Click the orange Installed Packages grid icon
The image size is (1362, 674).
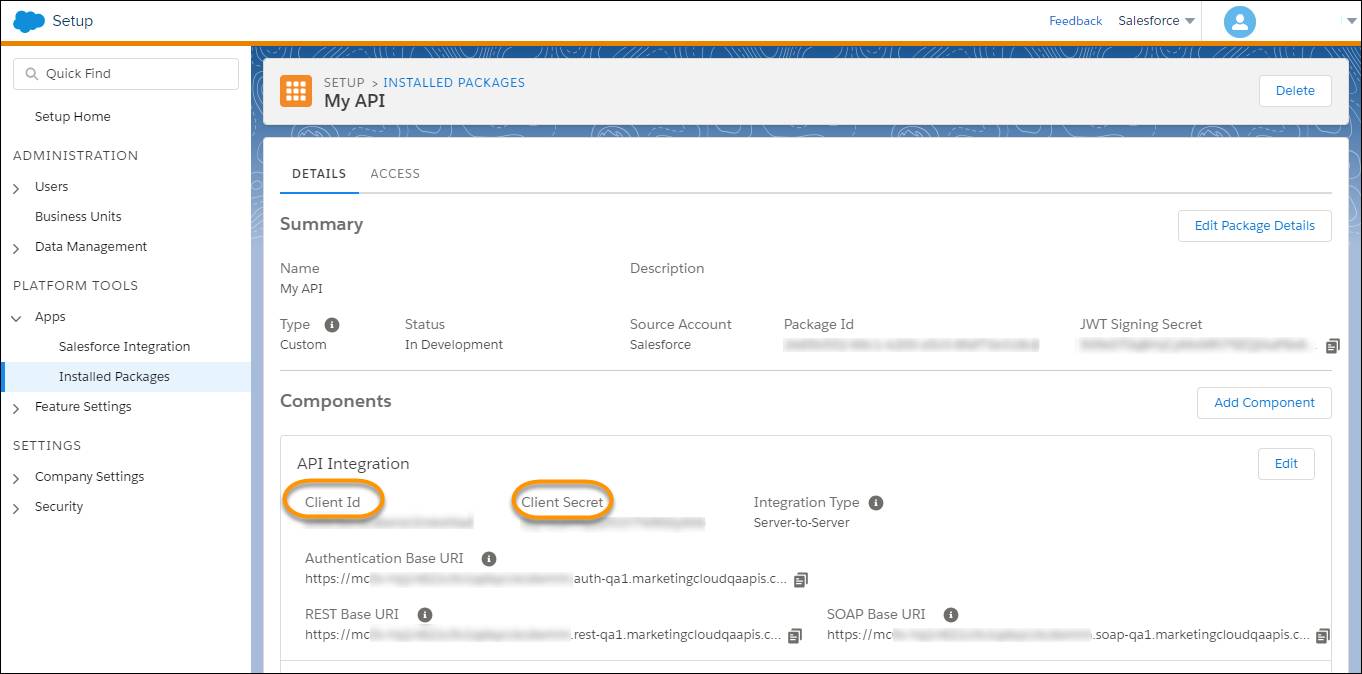tap(295, 91)
